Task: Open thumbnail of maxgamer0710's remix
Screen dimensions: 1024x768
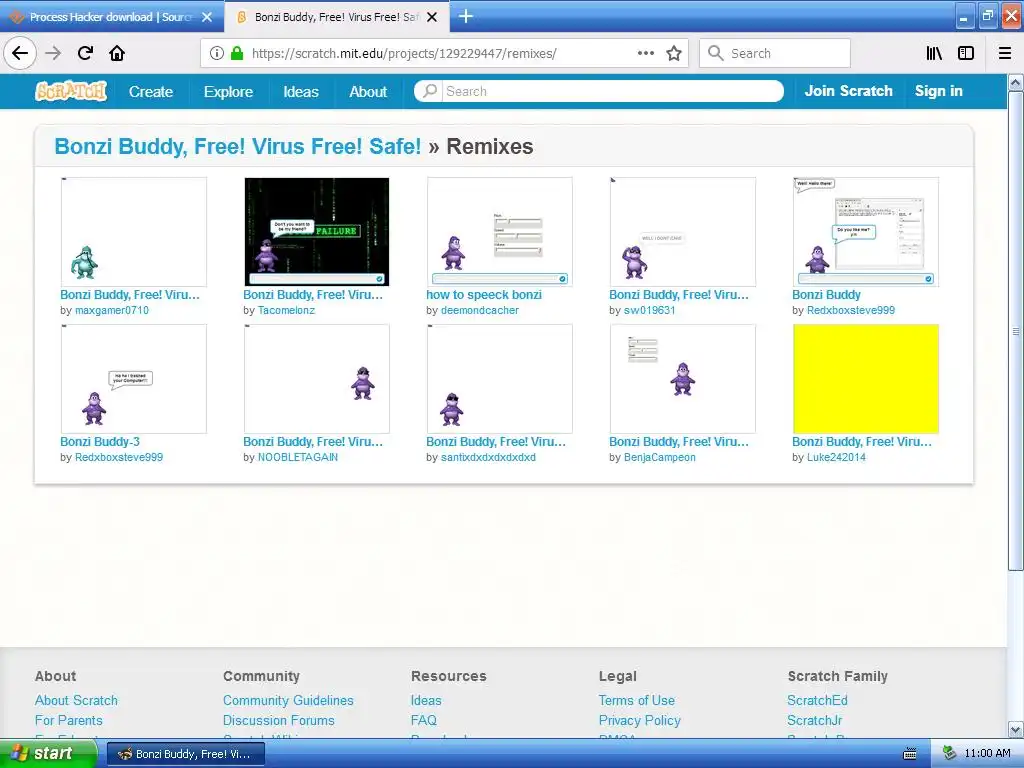Action: coord(134,232)
